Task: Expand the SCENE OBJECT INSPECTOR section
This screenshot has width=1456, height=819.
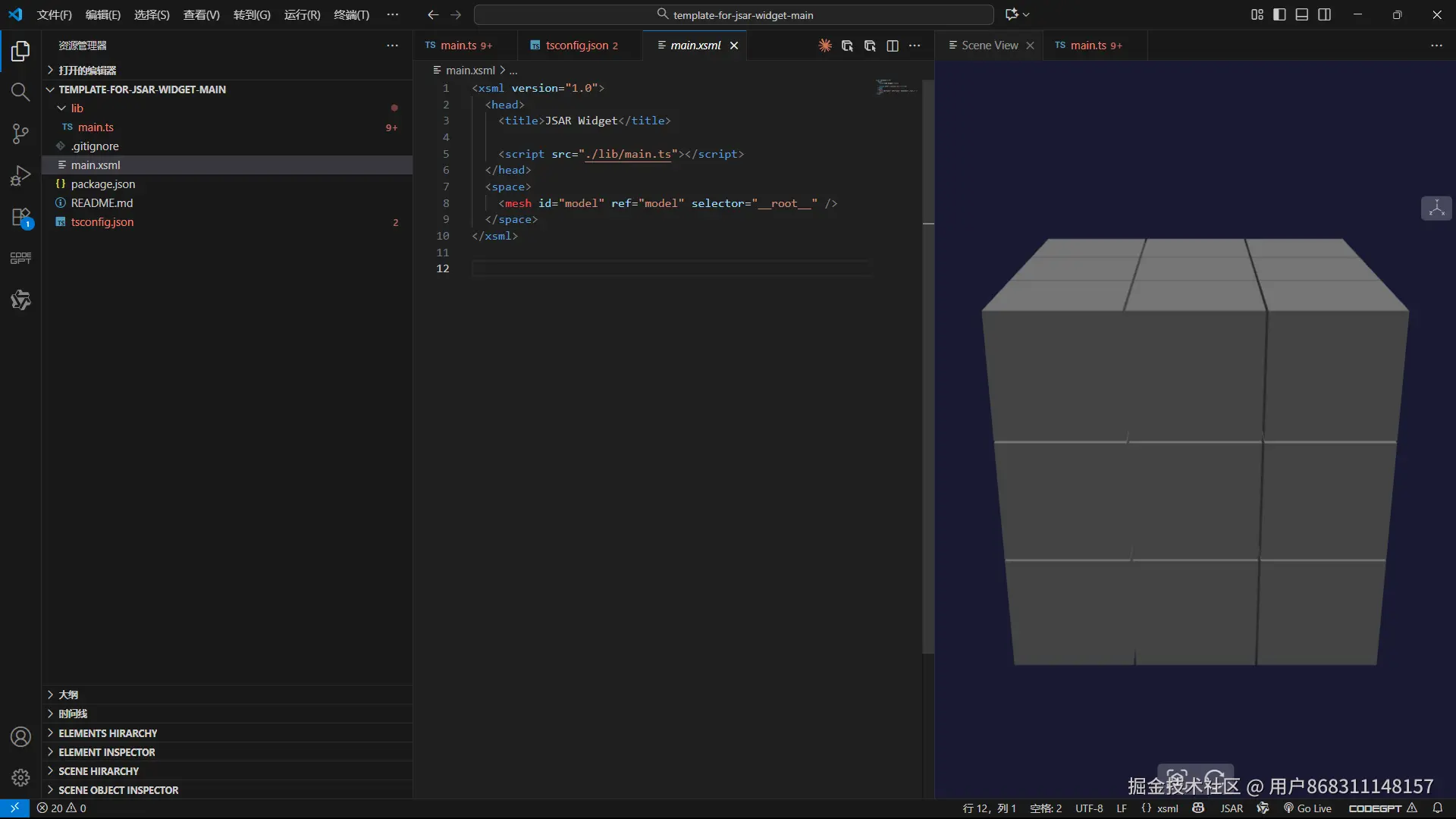Action: (x=118, y=790)
